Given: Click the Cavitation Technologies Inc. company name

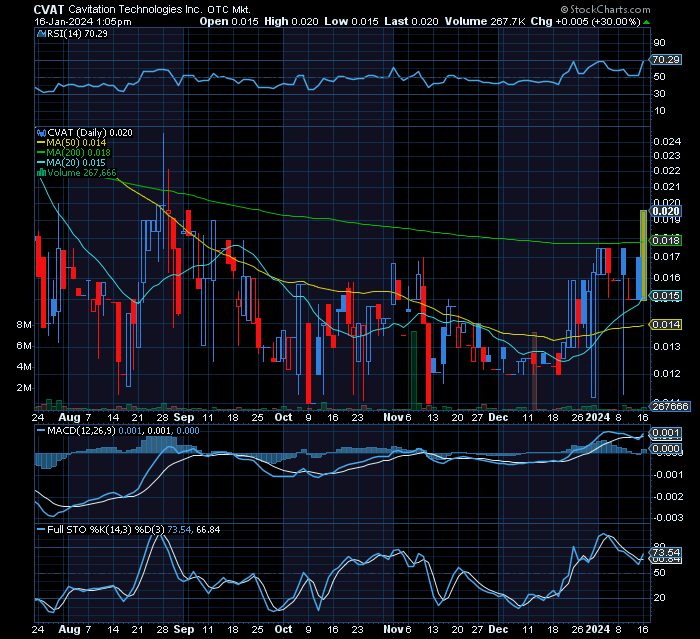Looking at the screenshot, I should coord(135,9).
